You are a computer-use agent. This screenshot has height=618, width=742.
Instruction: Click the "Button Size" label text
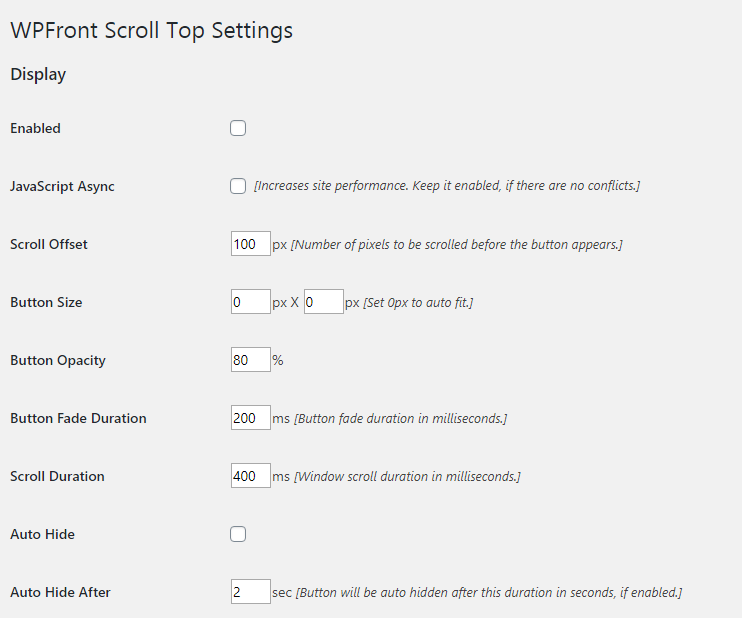point(46,302)
